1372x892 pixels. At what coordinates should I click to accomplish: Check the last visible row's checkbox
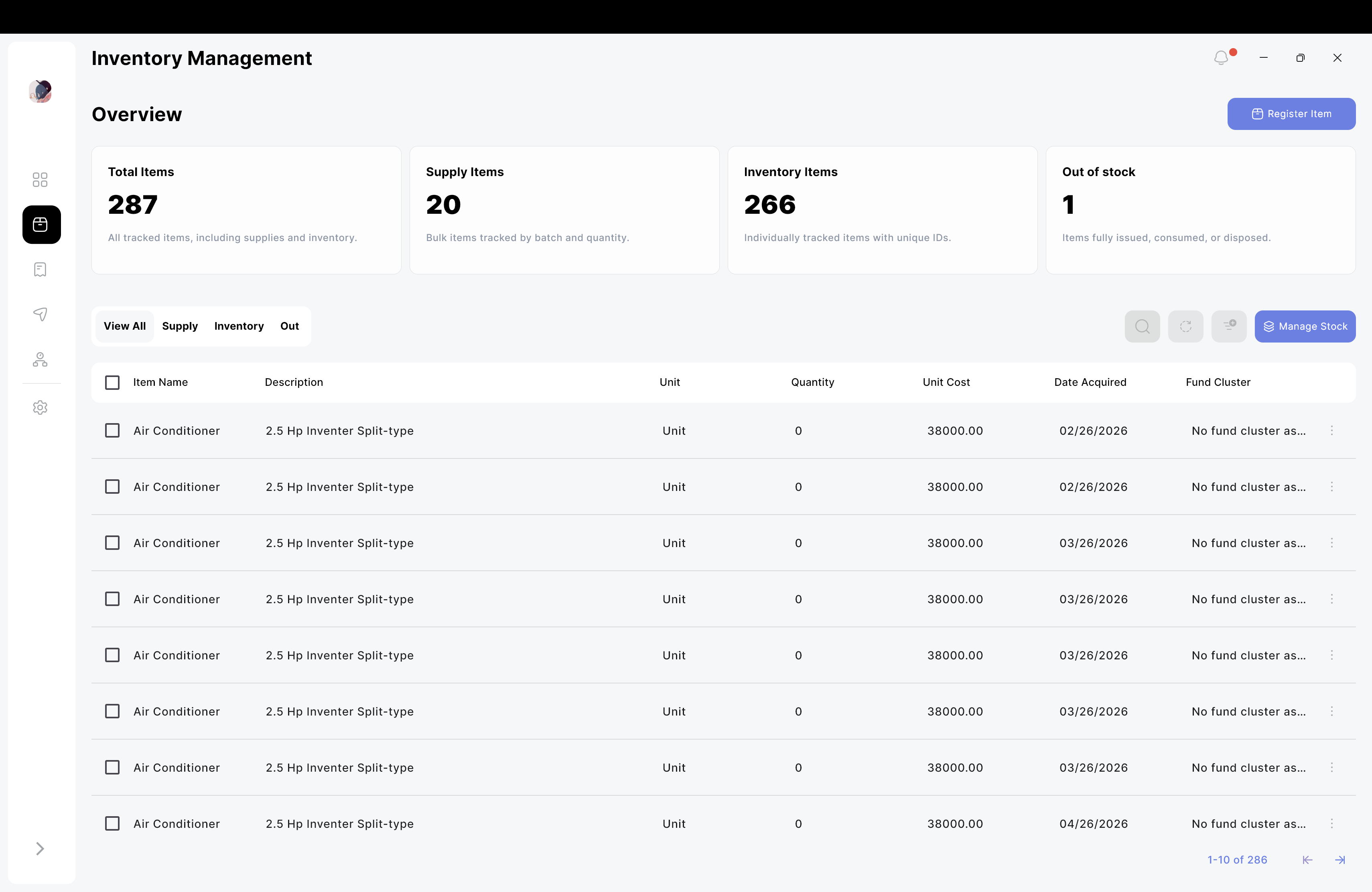(112, 823)
